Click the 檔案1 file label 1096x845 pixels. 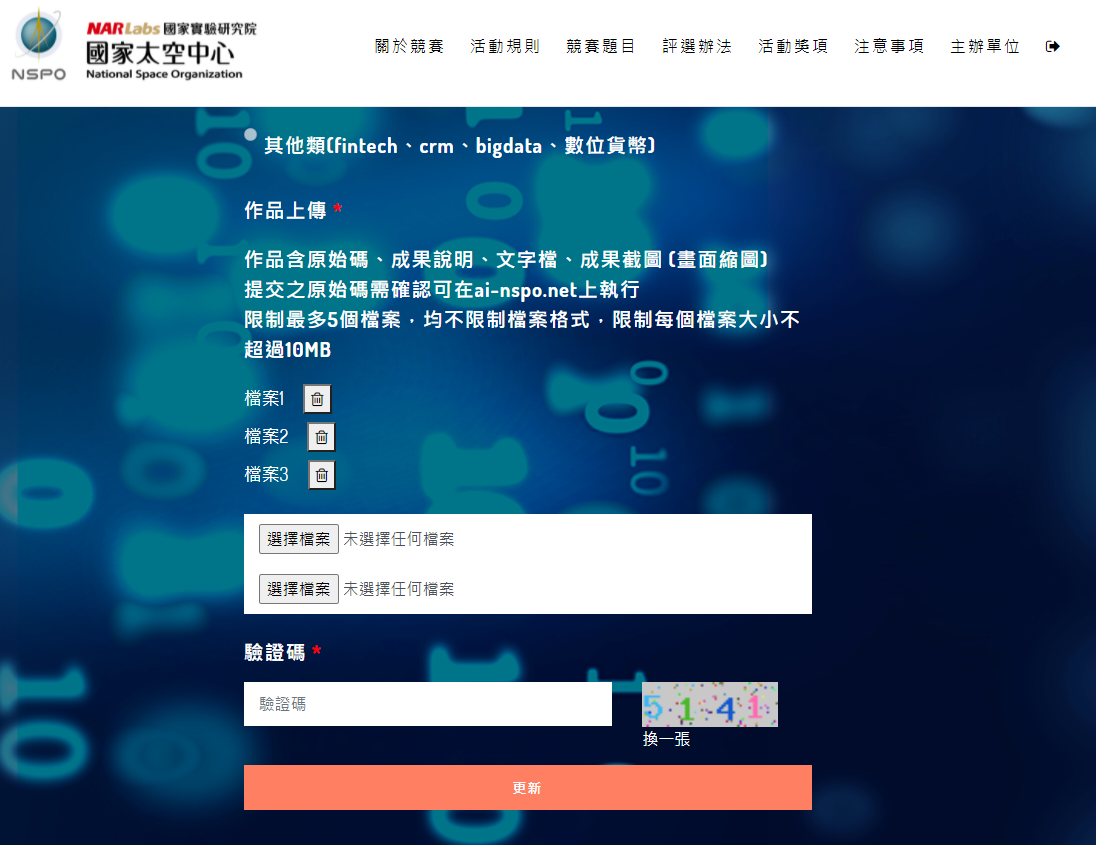264,398
